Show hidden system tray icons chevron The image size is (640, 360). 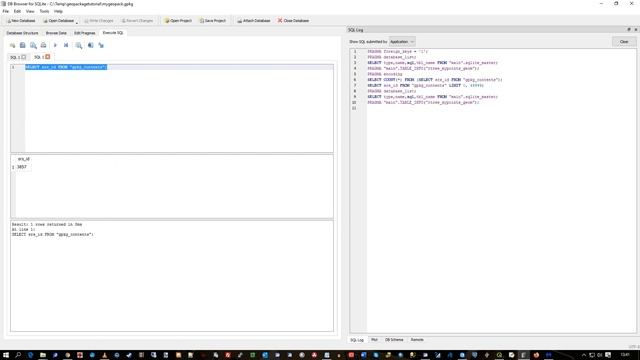click(584, 355)
